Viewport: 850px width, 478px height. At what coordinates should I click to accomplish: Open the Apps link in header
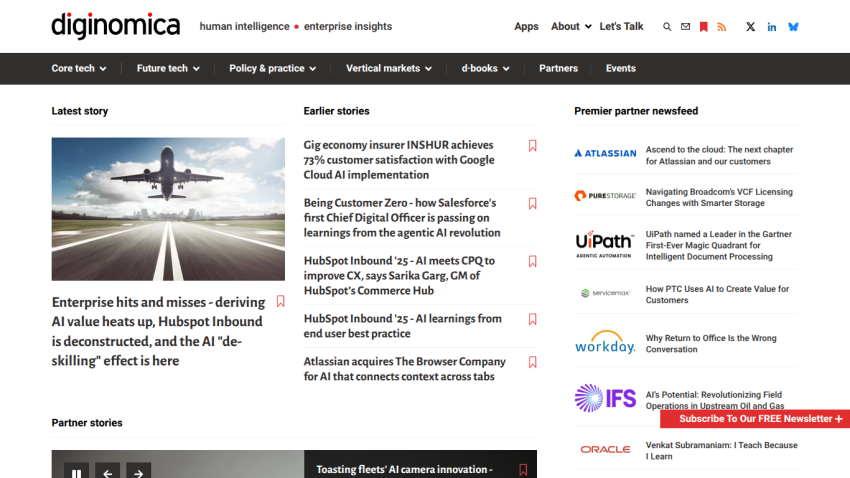[526, 27]
